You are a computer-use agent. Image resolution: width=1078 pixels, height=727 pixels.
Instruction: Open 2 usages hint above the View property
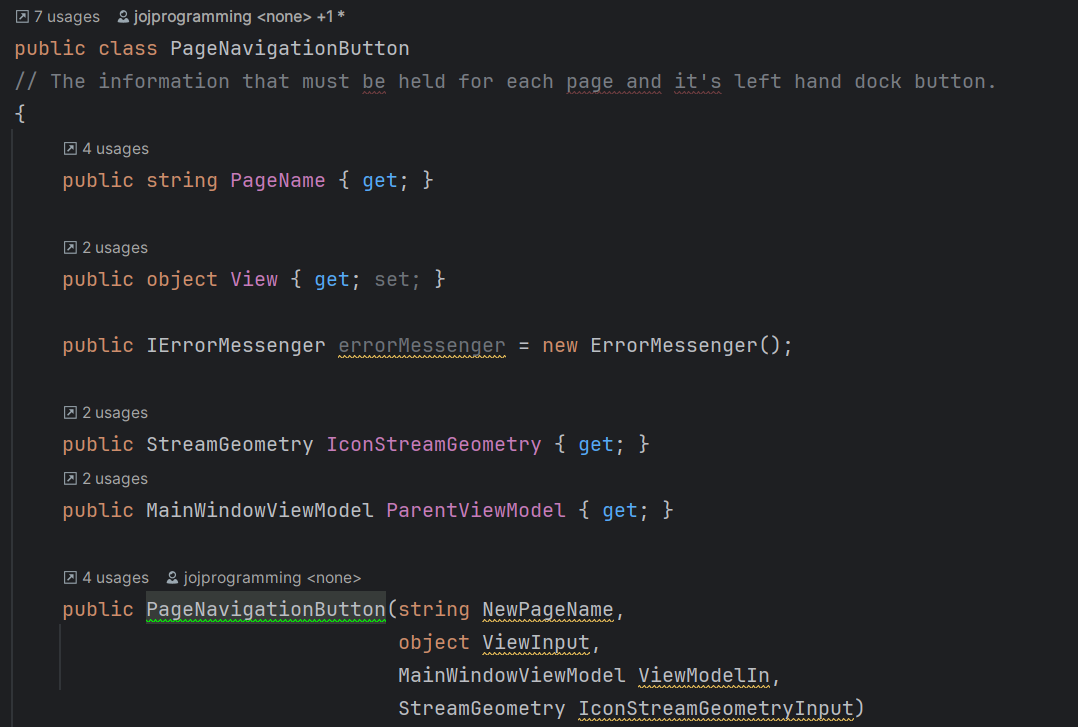click(x=115, y=248)
